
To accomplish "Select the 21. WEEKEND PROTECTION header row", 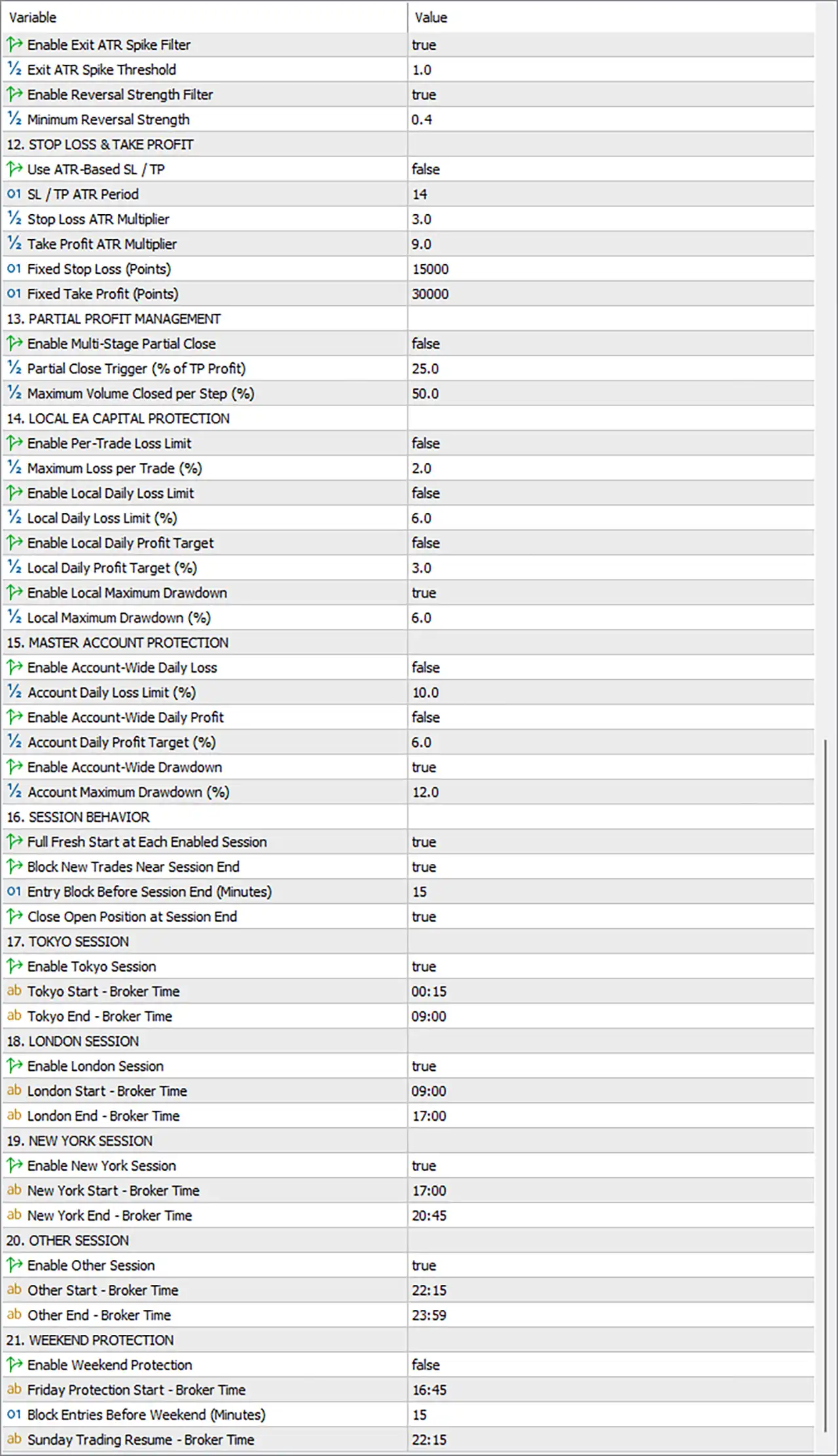I will [409, 1339].
